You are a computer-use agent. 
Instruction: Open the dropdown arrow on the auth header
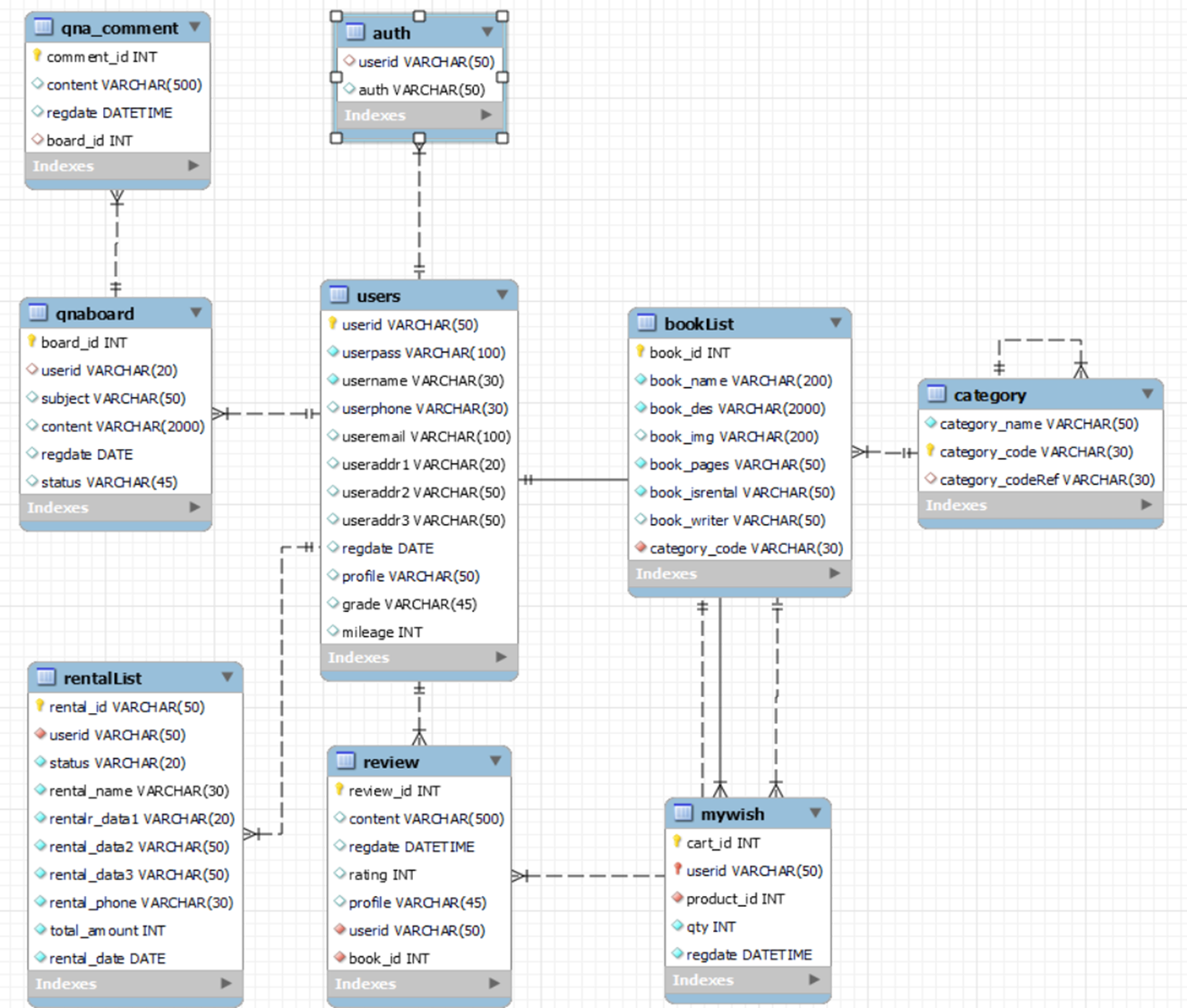pos(487,32)
